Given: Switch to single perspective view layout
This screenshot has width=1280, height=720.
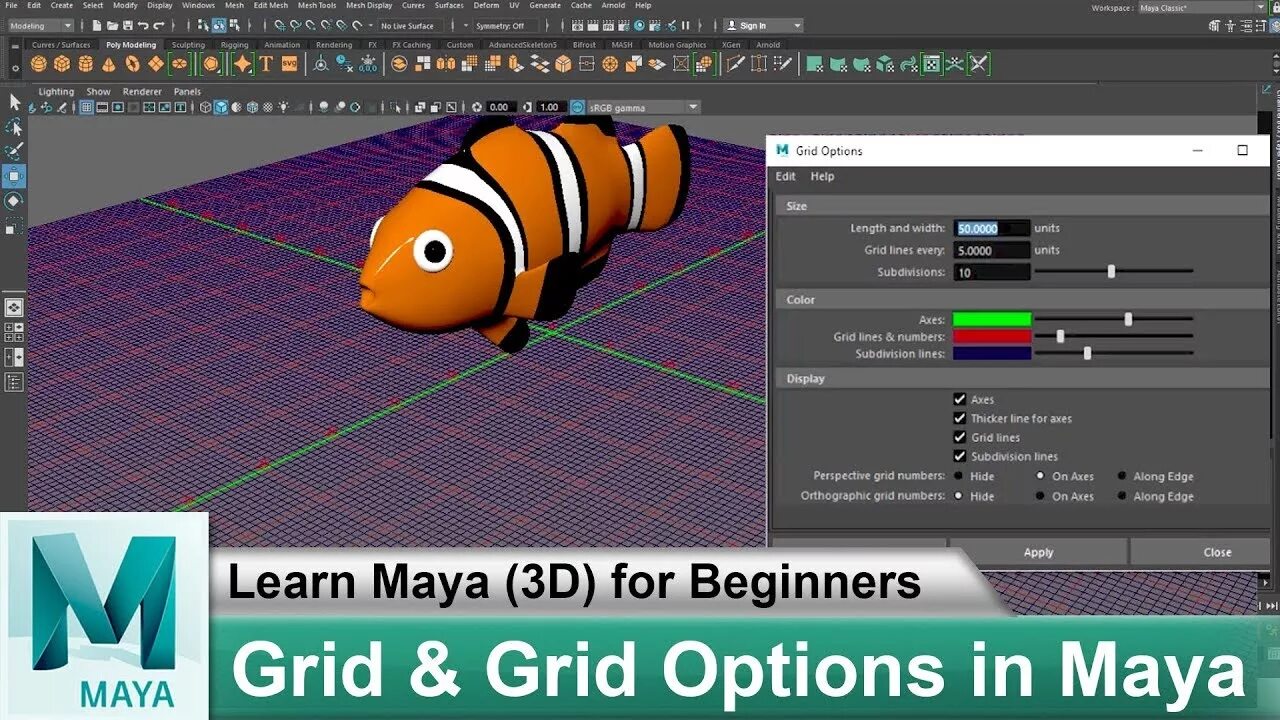Looking at the screenshot, I should point(14,307).
